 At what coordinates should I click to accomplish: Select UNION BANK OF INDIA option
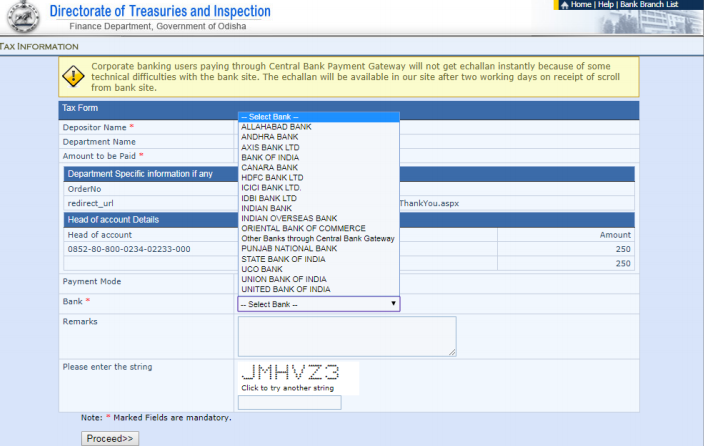[318, 279]
